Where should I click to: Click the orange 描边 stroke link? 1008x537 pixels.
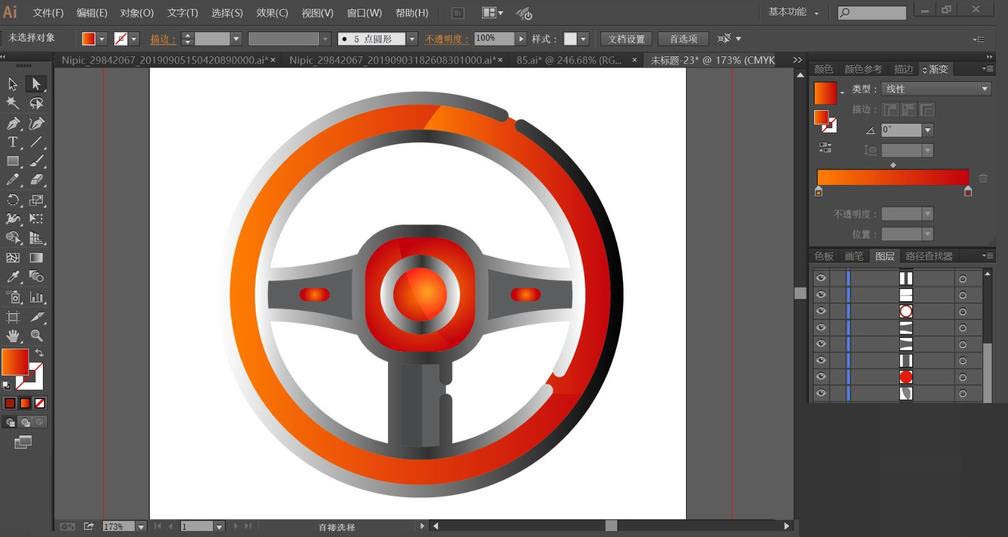pos(163,39)
